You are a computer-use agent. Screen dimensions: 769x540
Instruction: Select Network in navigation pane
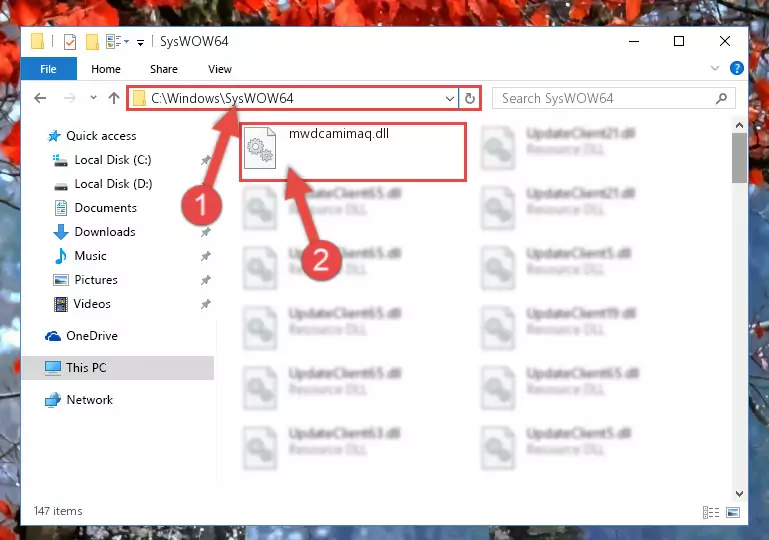click(x=89, y=400)
